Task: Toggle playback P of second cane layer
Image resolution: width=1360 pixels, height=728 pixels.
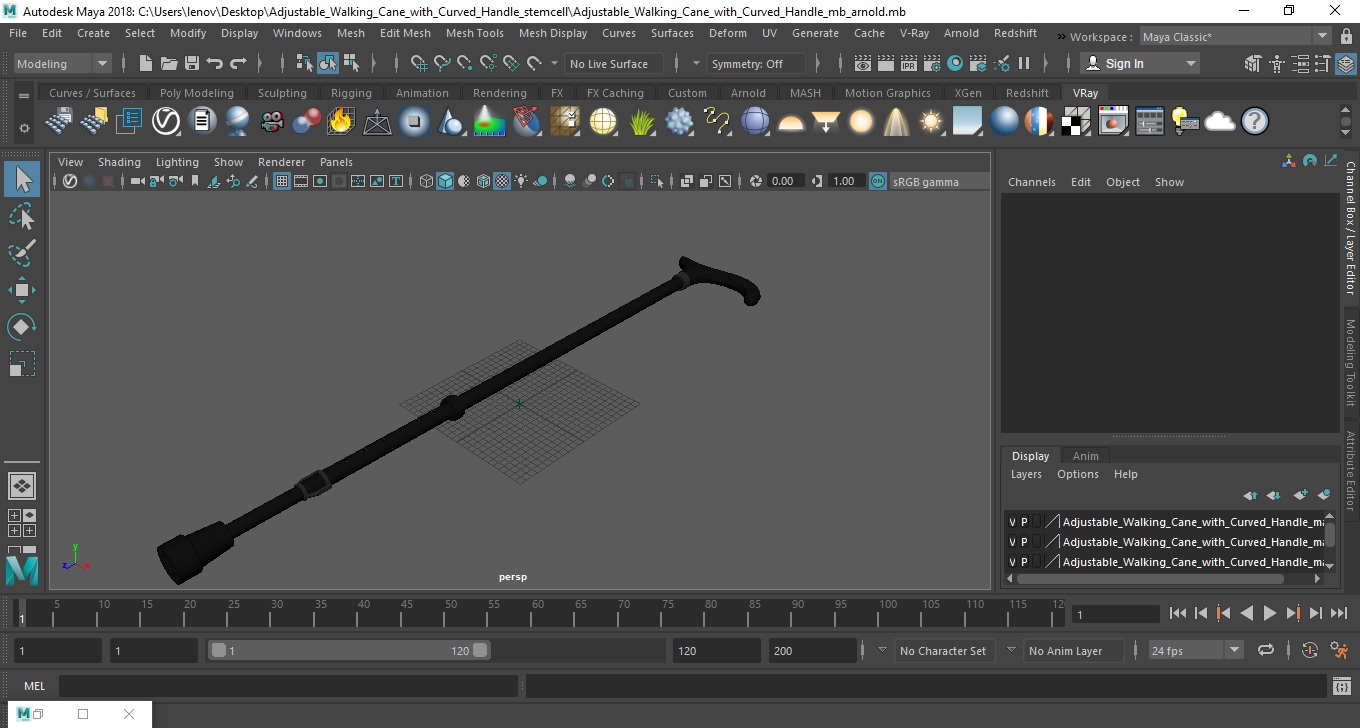Action: pos(1024,542)
